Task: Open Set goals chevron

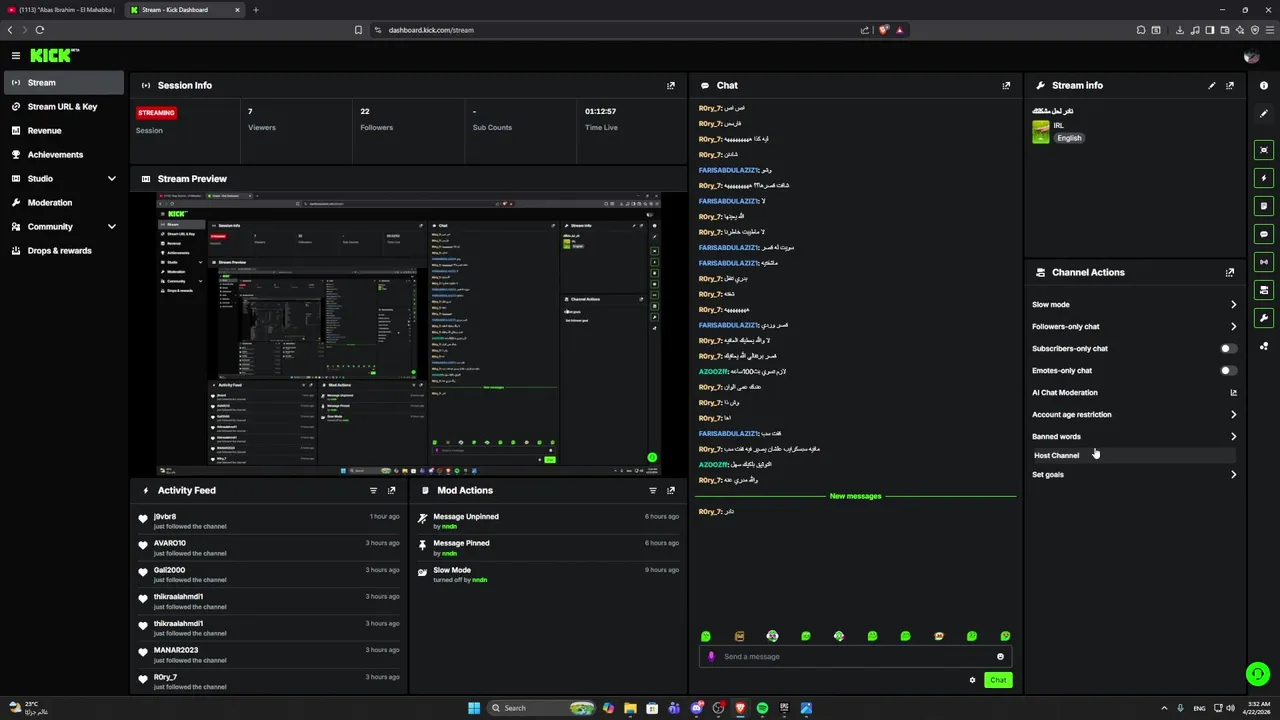Action: pyautogui.click(x=1233, y=475)
